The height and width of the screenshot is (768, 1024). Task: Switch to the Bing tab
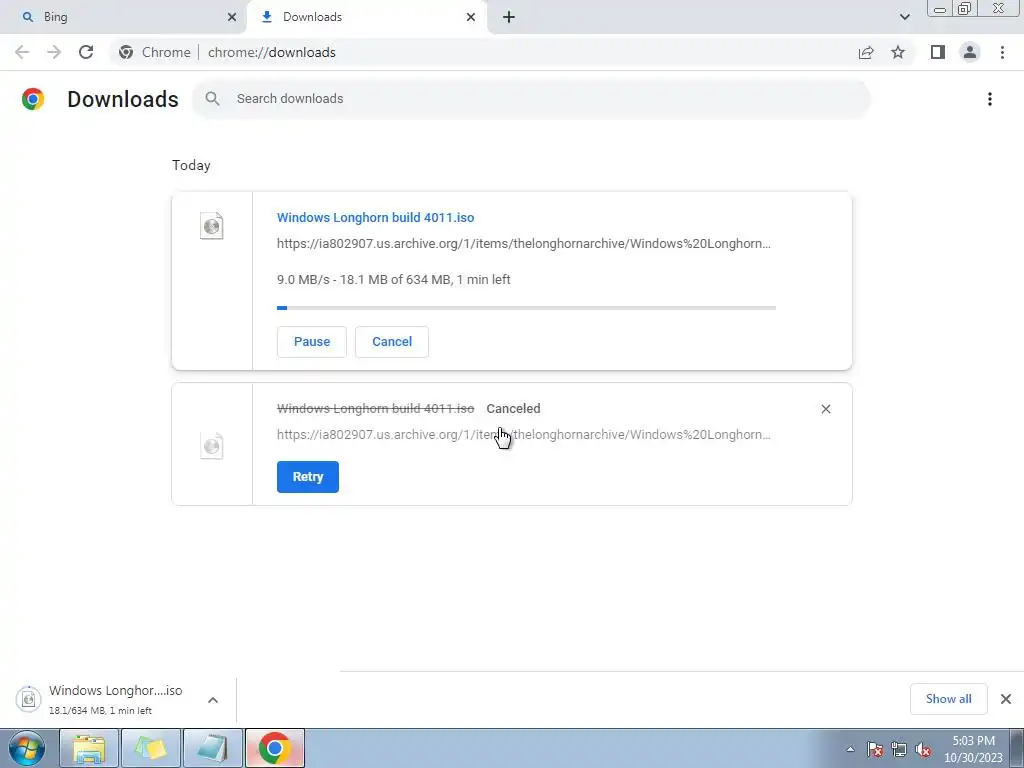(123, 17)
